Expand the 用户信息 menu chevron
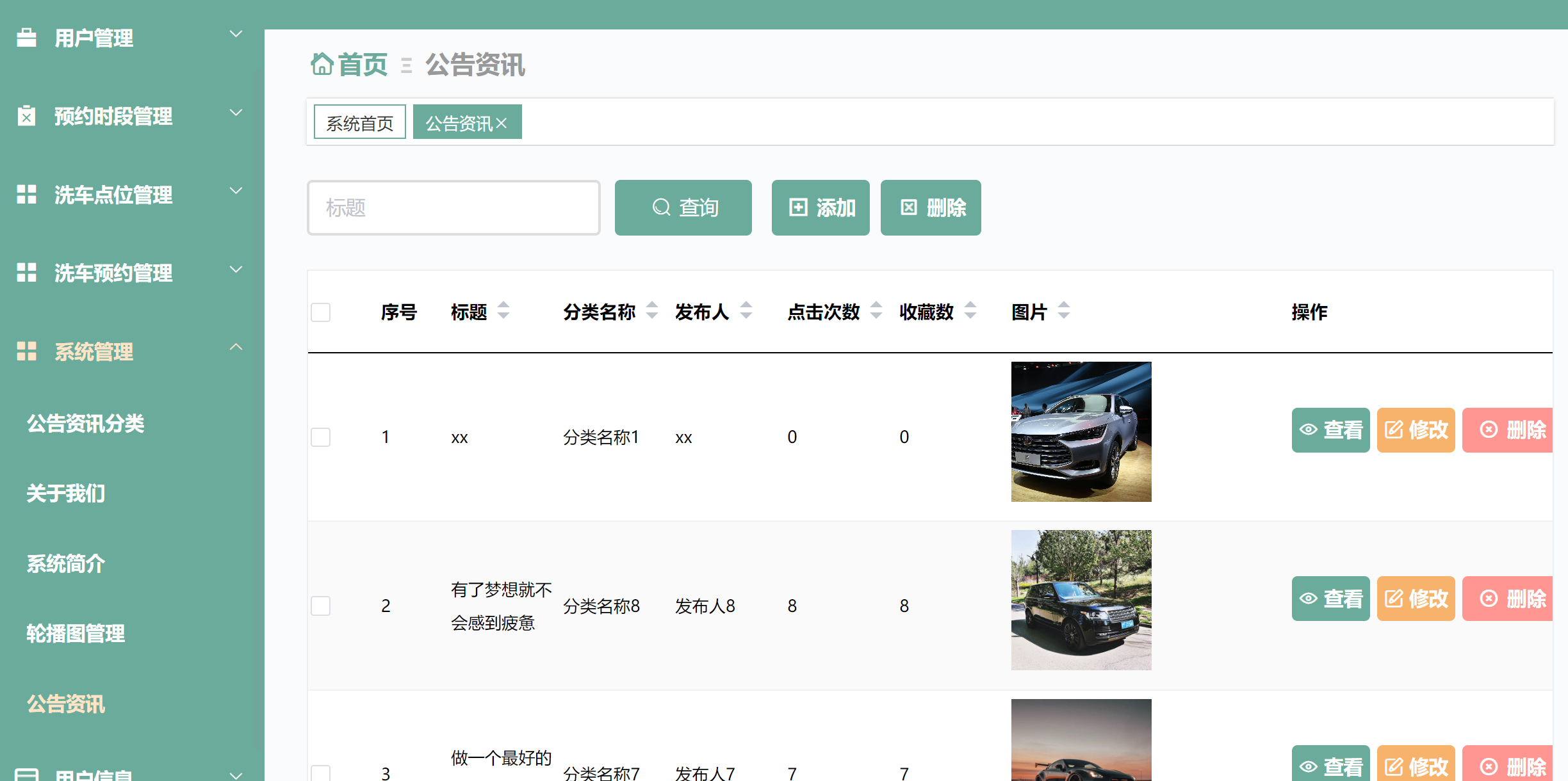Viewport: 1568px width, 781px height. coord(236,775)
